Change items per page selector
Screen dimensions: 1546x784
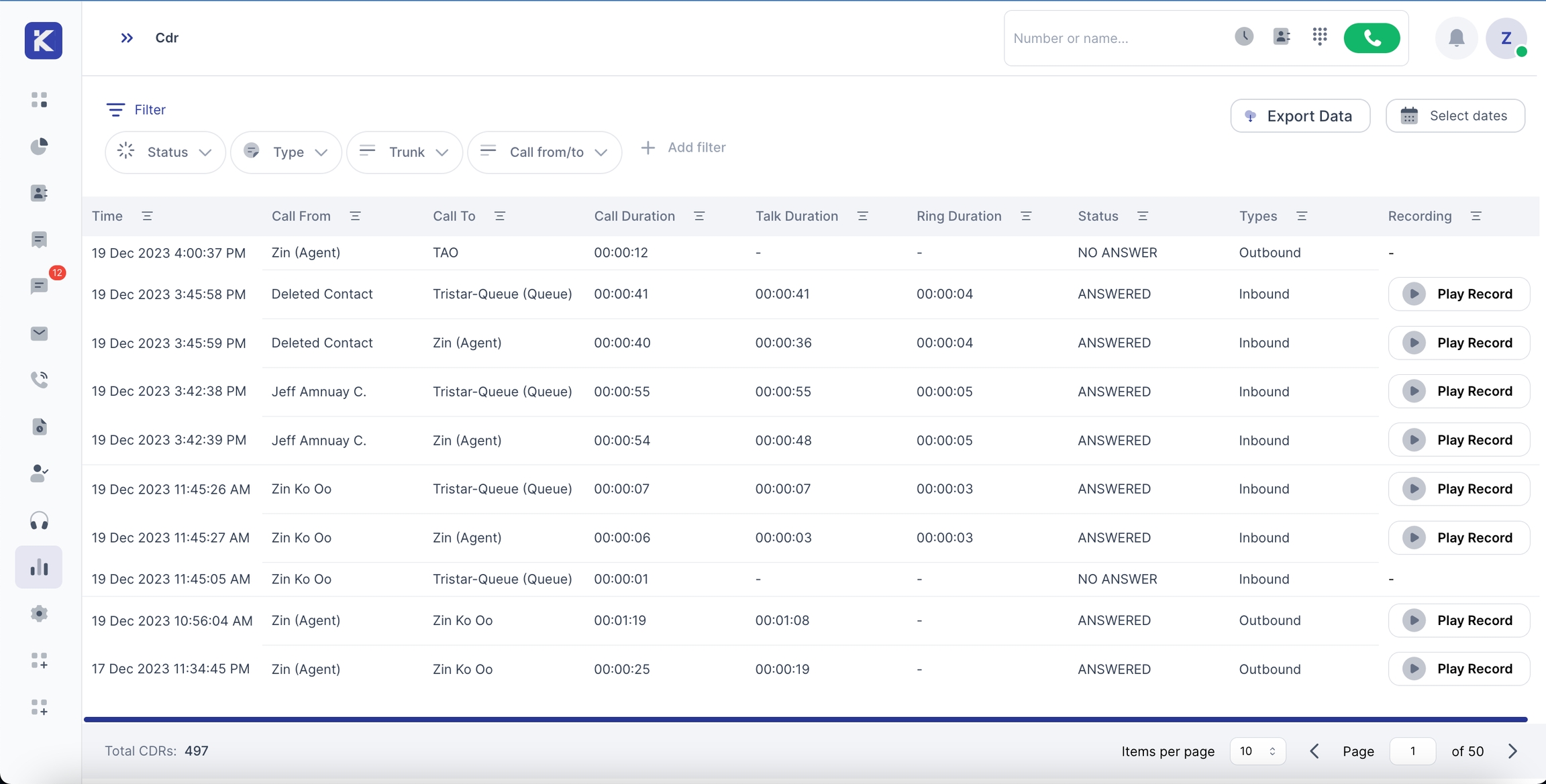click(x=1257, y=751)
